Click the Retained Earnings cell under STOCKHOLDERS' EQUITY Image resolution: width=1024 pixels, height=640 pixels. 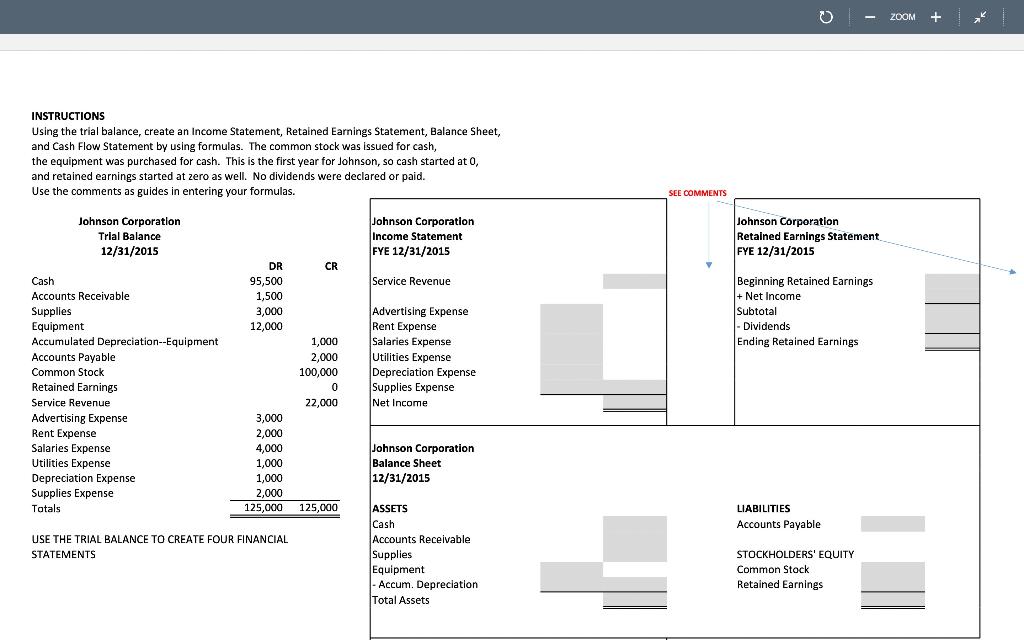pyautogui.click(x=892, y=584)
